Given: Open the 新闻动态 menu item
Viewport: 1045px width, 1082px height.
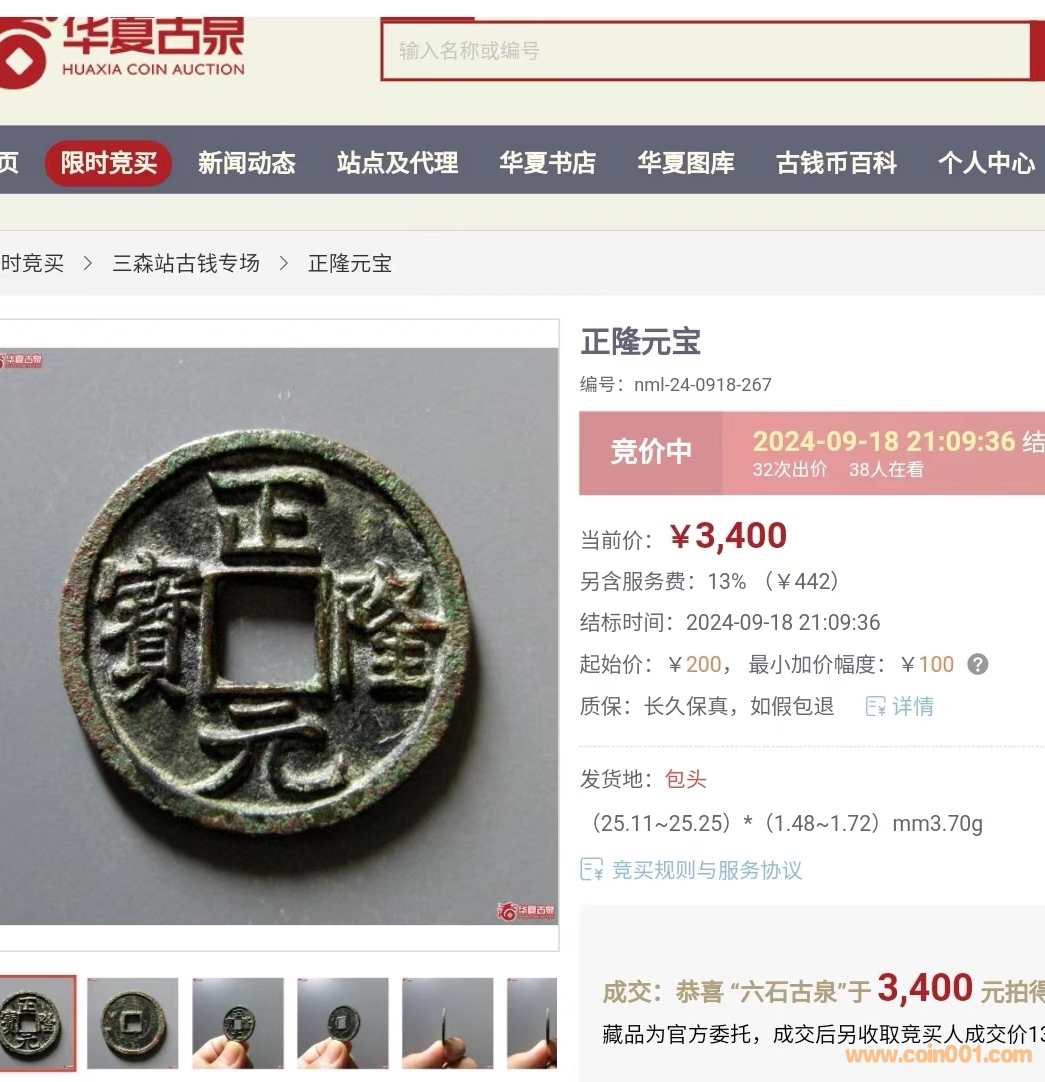Looking at the screenshot, I should tap(246, 163).
